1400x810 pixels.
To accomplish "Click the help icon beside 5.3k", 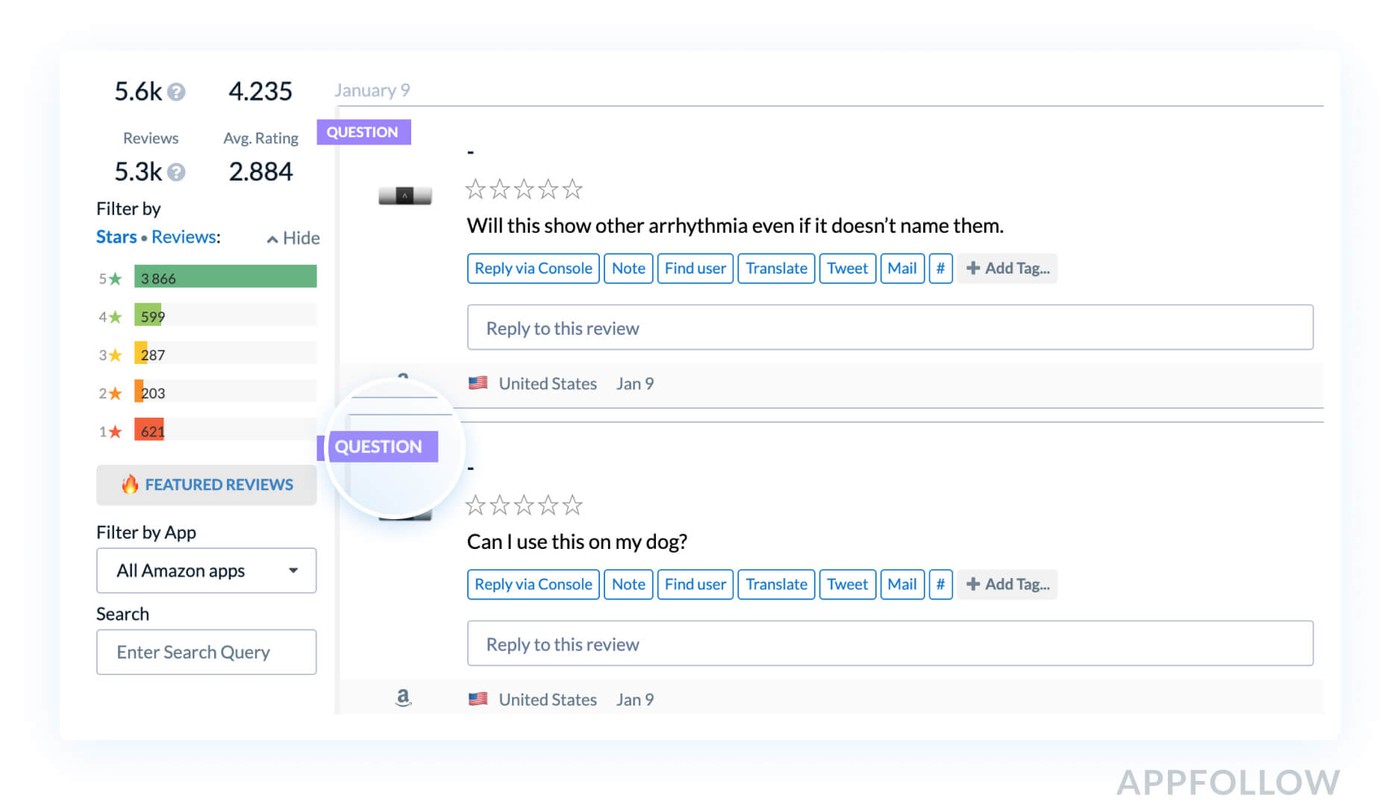I will (x=176, y=172).
